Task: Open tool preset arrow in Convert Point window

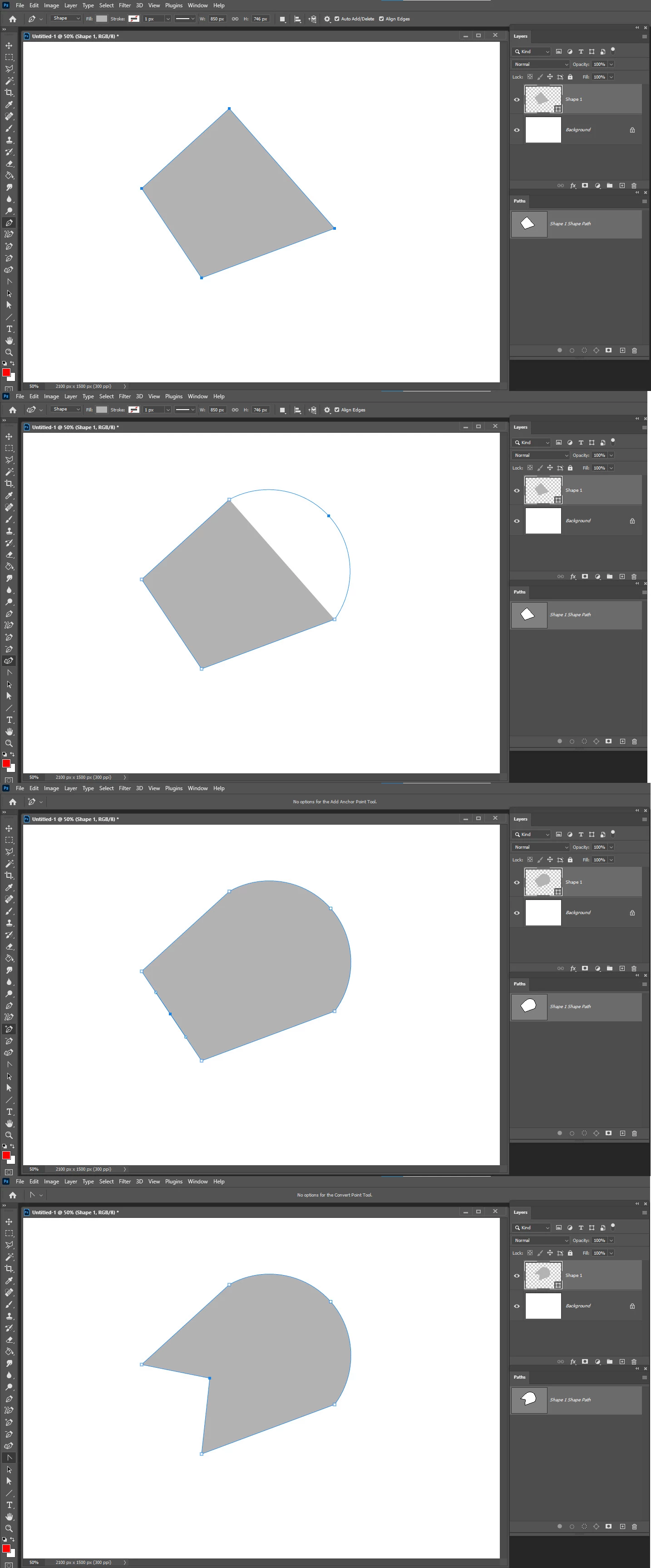Action: tap(41, 1195)
